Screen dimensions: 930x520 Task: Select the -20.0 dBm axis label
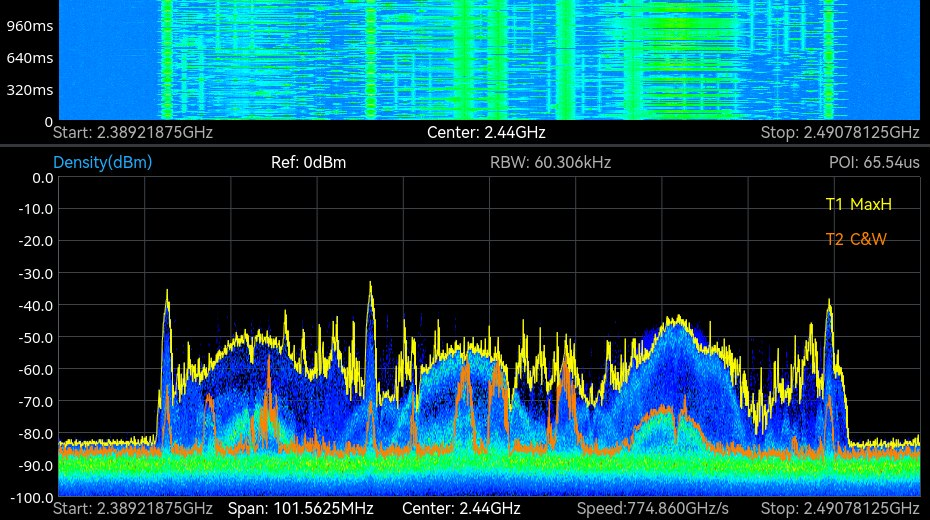(x=35, y=241)
